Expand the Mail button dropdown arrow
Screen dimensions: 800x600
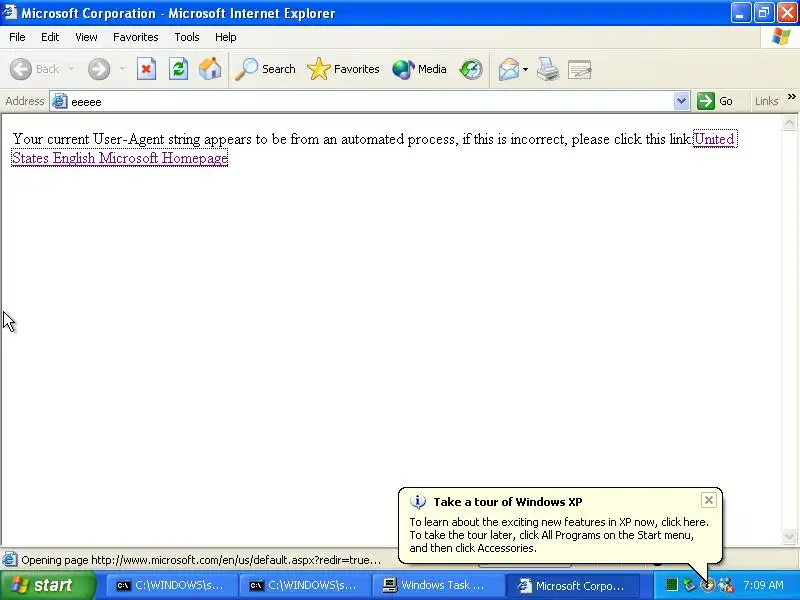coord(526,69)
